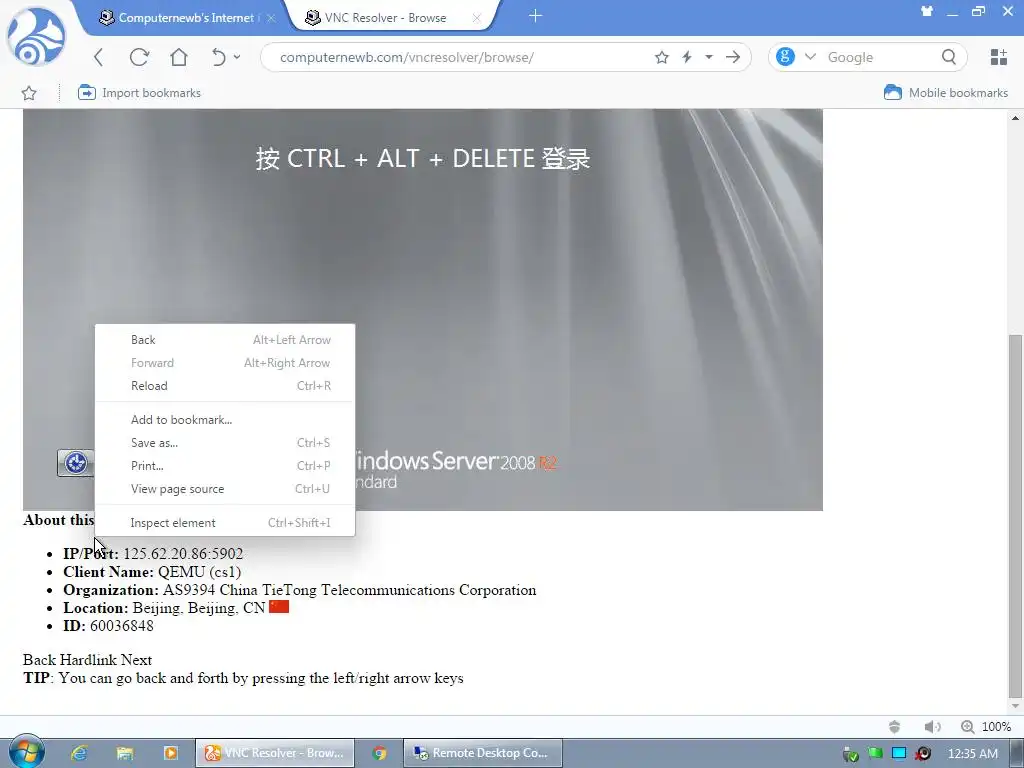The width and height of the screenshot is (1024, 768).
Task: Click the Organization text AS9394 China TieTong
Action: [x=349, y=590]
